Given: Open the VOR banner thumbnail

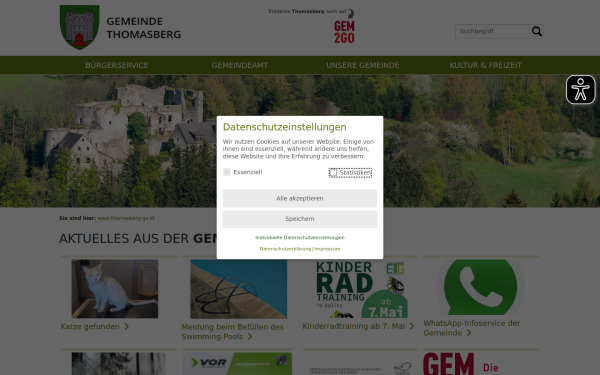Looking at the screenshot, I should click(x=237, y=364).
